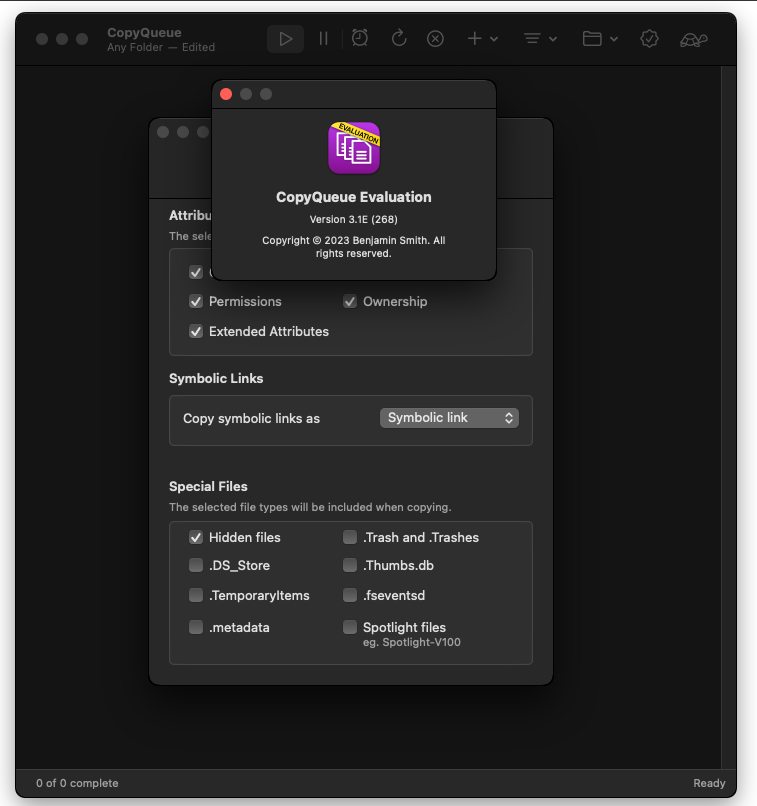757x806 pixels.
Task: Enable the .DS_Store checkbox
Action: tap(196, 565)
